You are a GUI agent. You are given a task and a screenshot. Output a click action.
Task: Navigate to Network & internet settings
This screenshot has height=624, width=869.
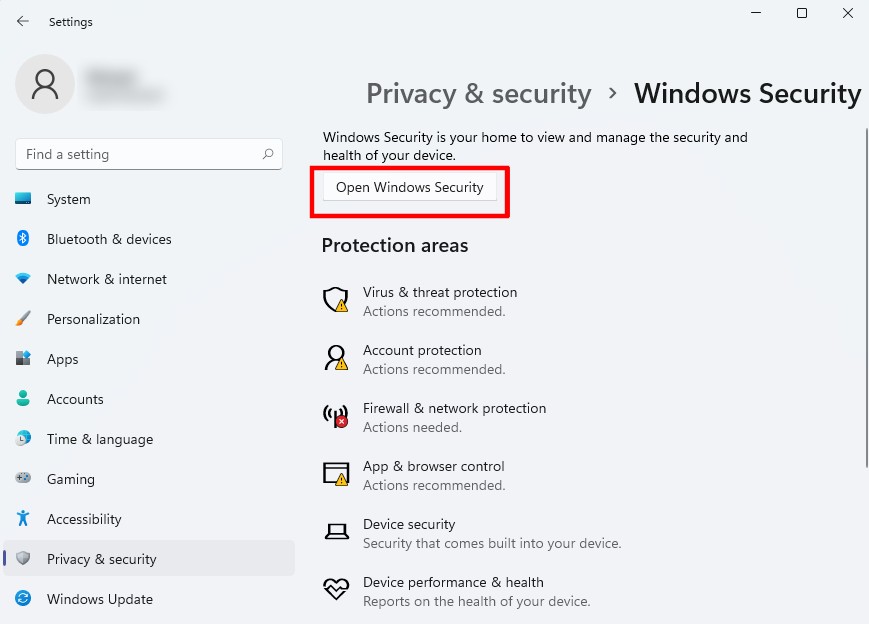[x=106, y=279]
